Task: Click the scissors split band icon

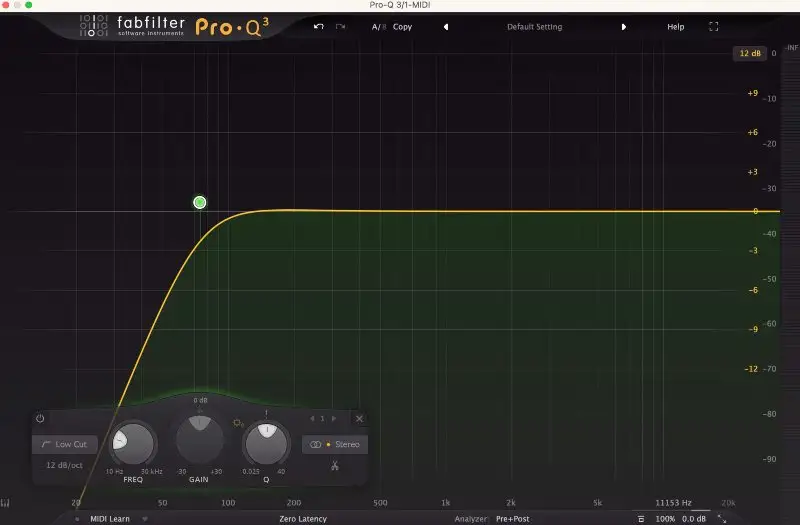Action: tap(335, 465)
